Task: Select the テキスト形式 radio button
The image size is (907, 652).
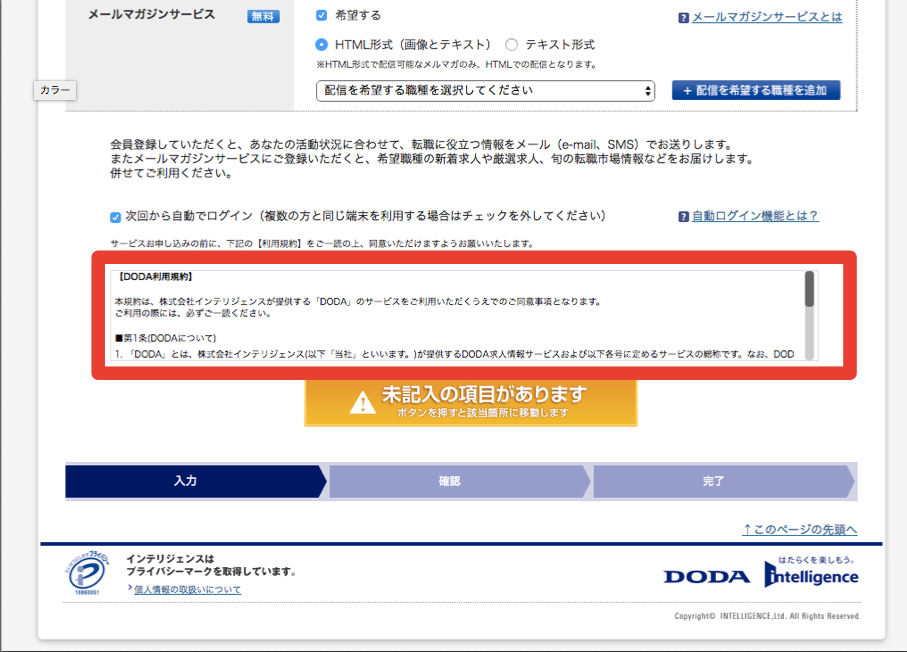Action: click(512, 45)
